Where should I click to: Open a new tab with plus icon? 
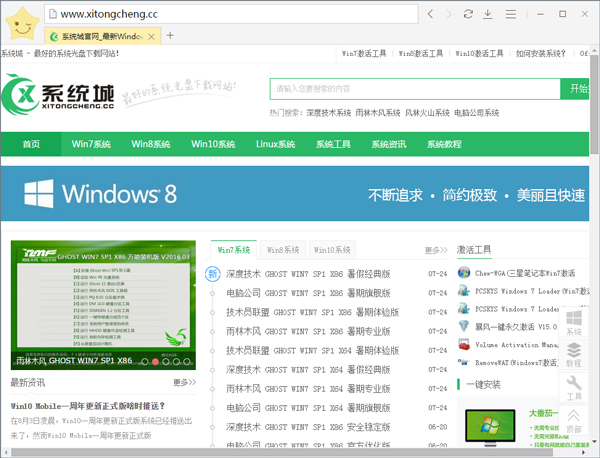(170, 36)
